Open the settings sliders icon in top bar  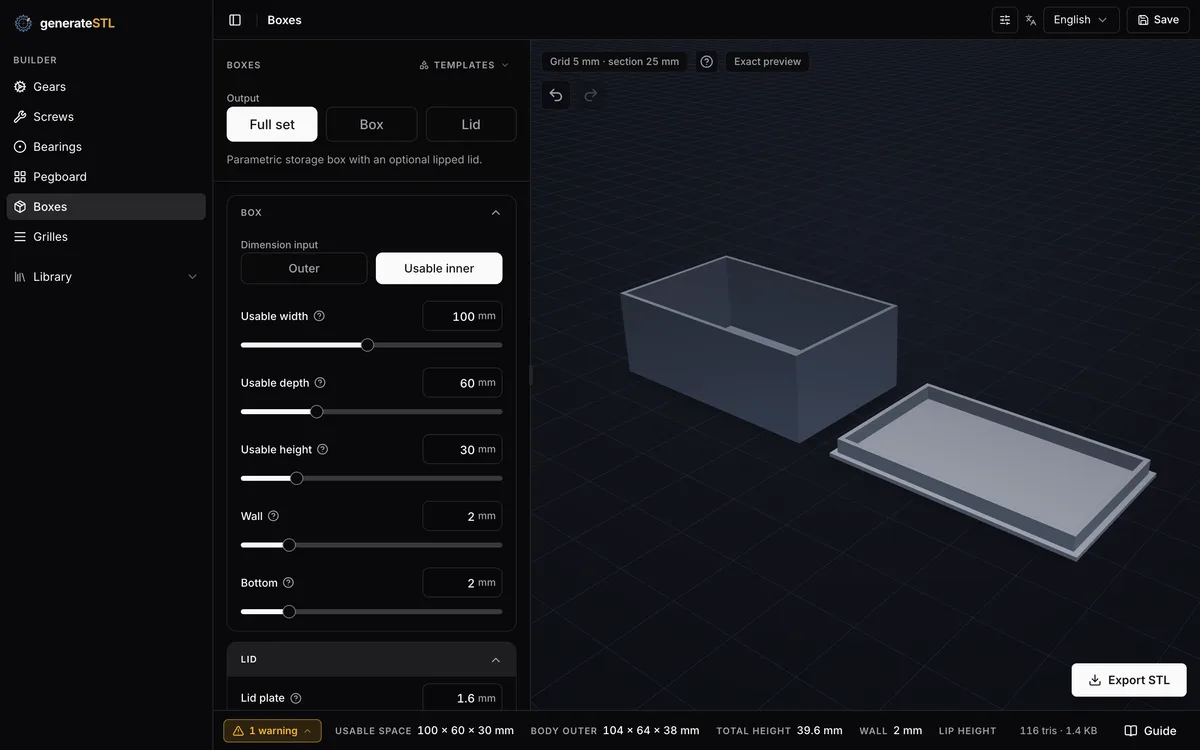(1005, 20)
